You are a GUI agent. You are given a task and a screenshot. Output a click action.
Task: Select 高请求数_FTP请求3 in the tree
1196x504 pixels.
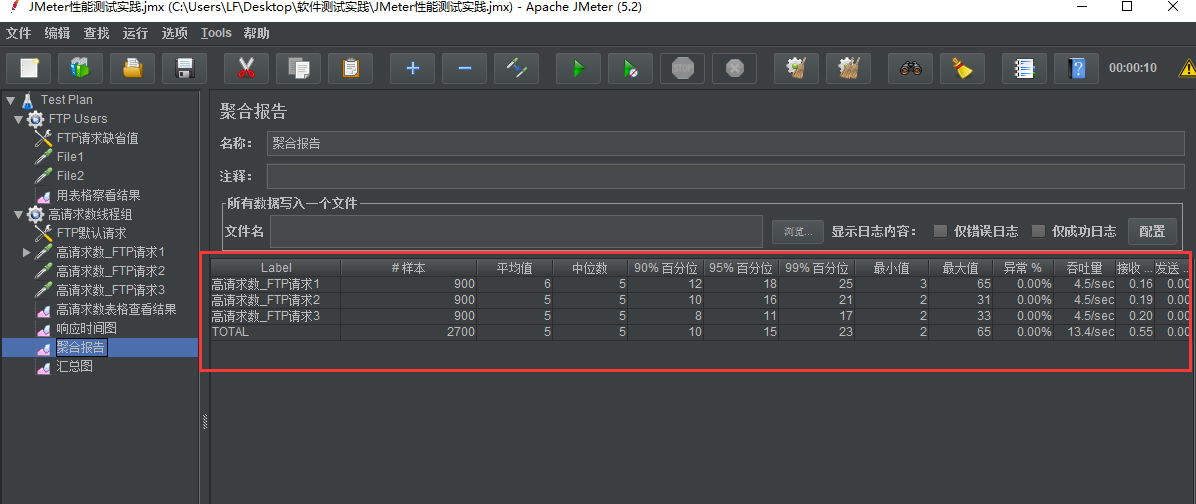[111, 290]
